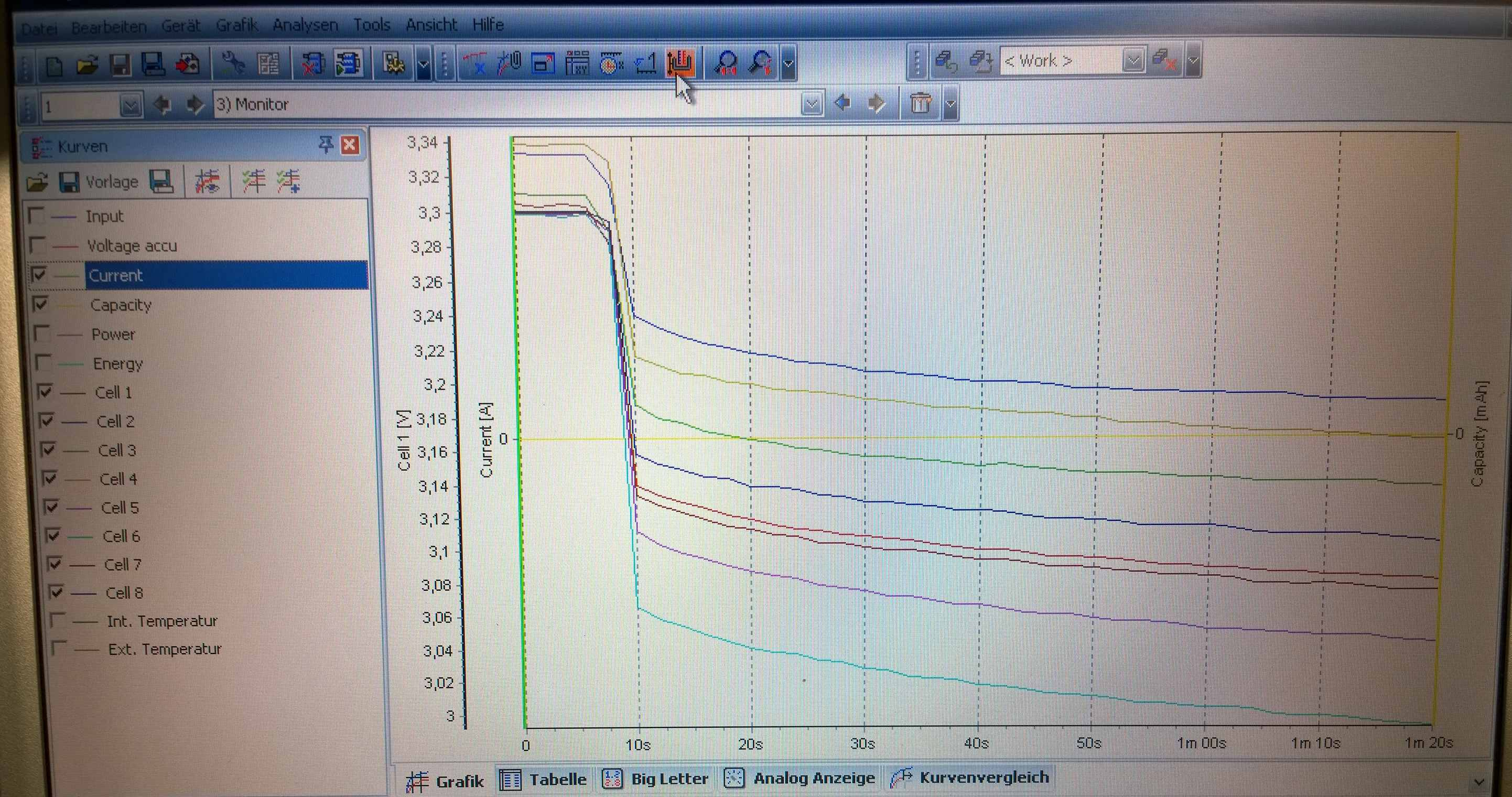Open the < Work > layout dropdown
Screen dimensions: 1512x797
(x=1133, y=60)
